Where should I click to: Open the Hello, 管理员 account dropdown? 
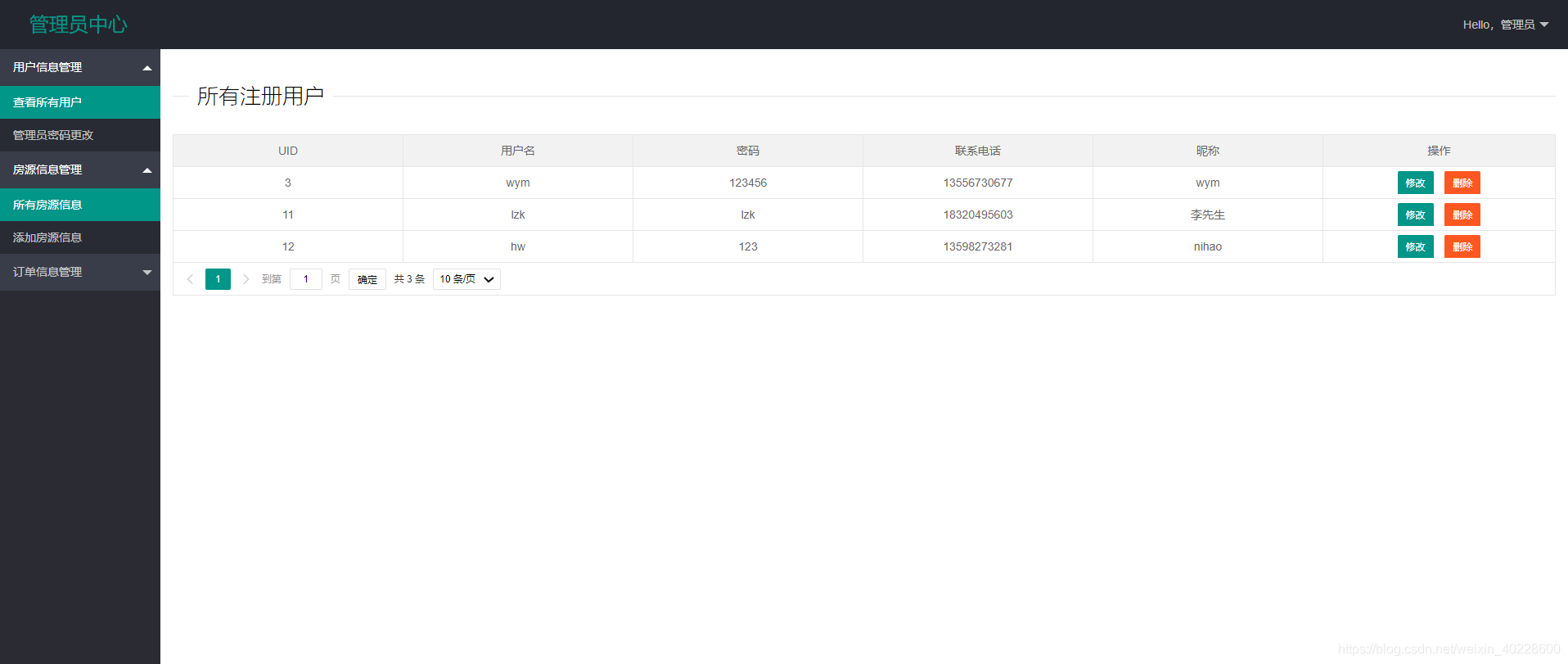pyautogui.click(x=1505, y=25)
